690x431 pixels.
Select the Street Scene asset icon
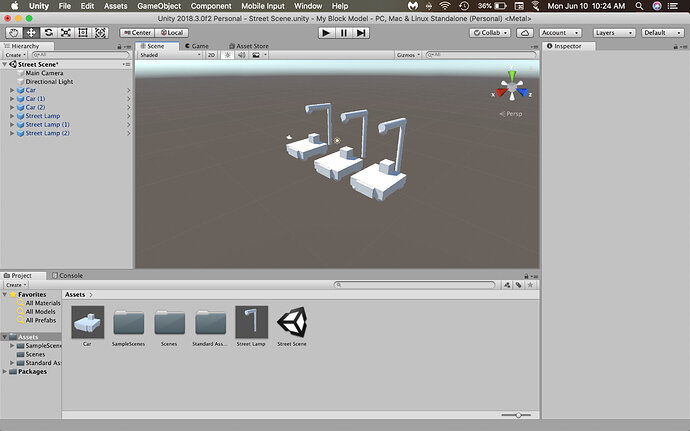(292, 322)
